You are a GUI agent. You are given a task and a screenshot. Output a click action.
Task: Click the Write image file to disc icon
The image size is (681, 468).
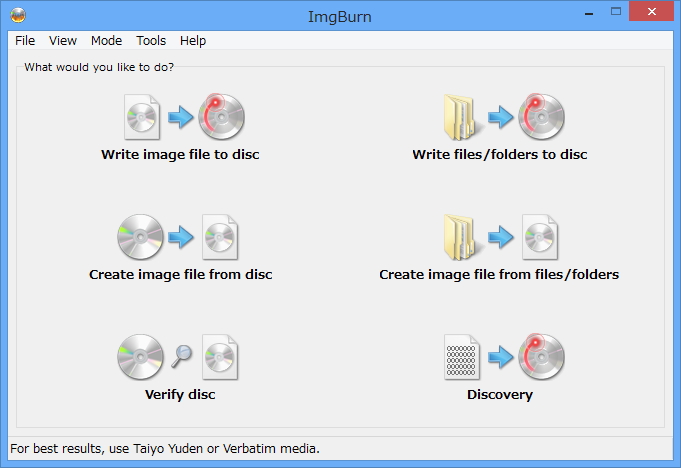(184, 116)
